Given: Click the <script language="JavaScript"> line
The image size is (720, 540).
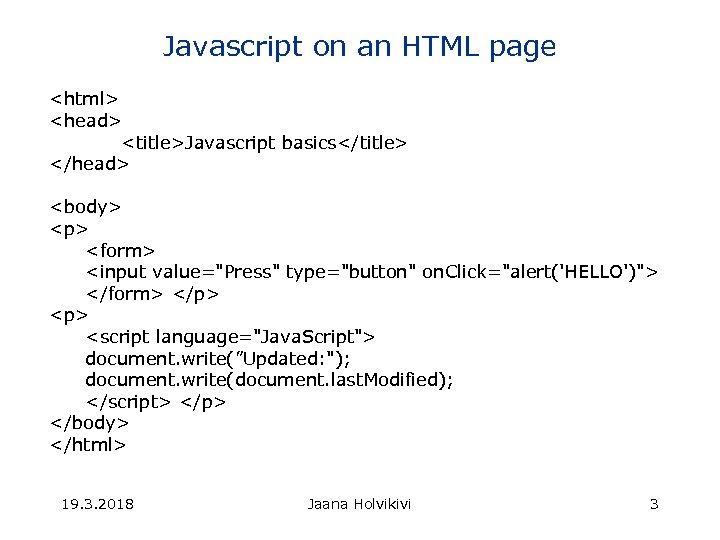Looking at the screenshot, I should tap(231, 338).
